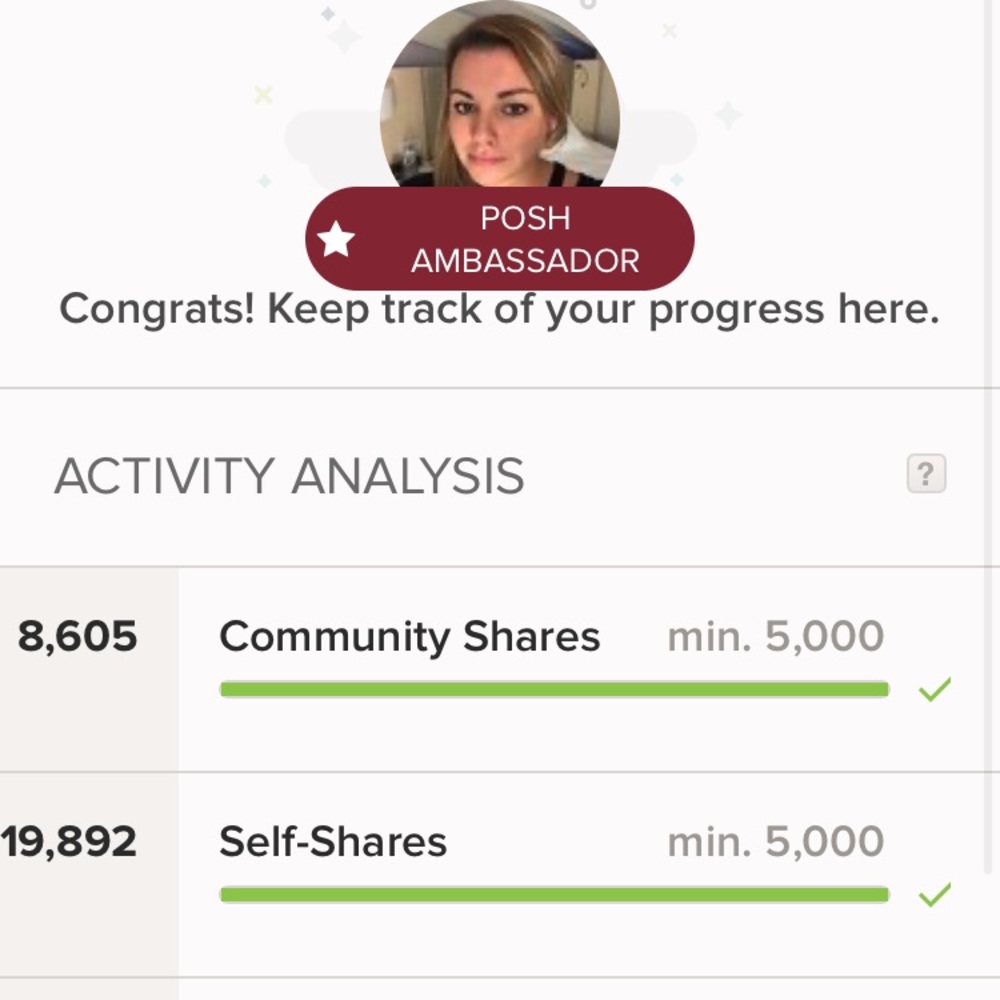Click the Self-Shares green checkmark
This screenshot has height=1000, width=1000.
point(934,894)
